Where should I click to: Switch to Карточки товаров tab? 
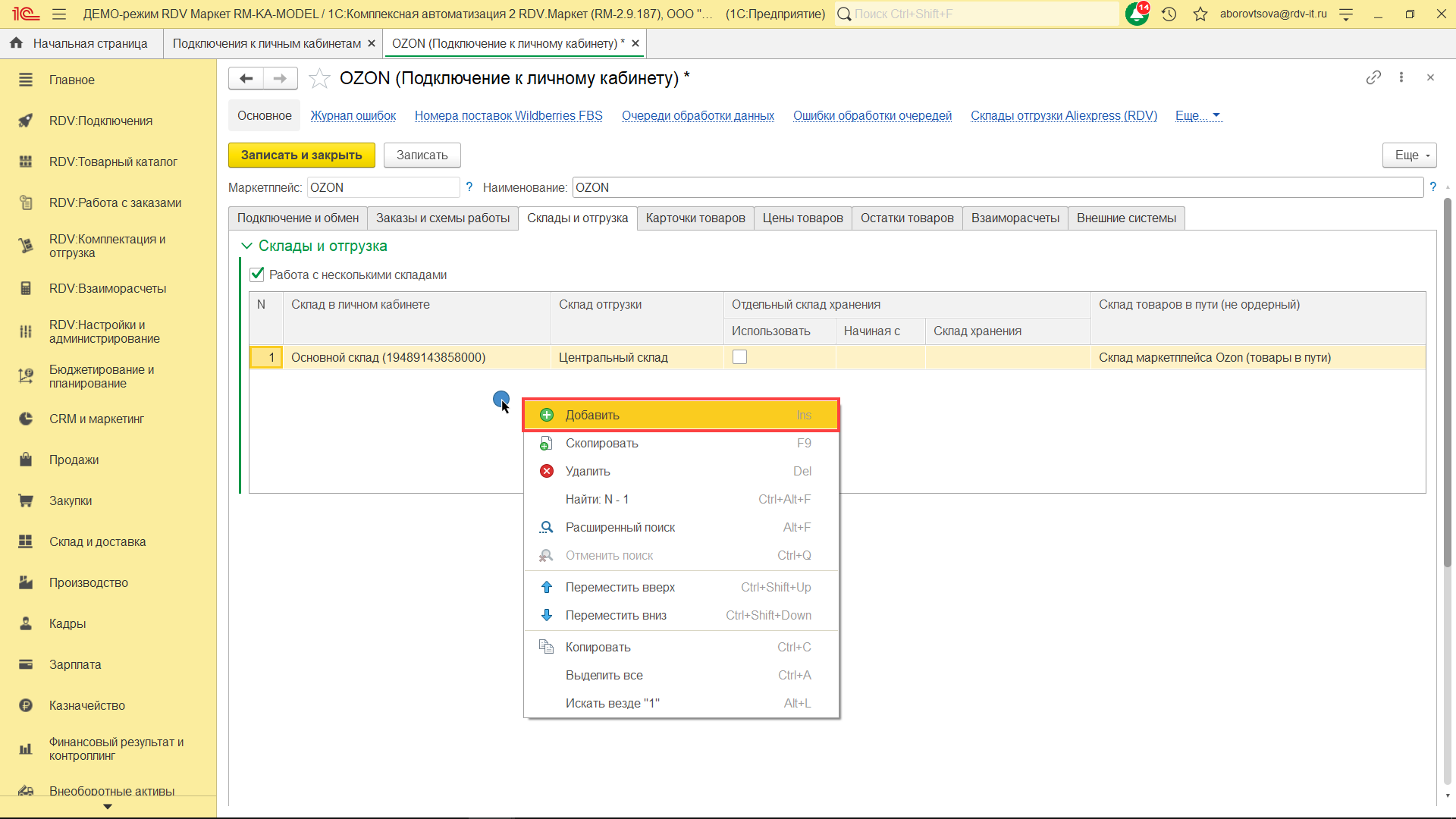695,218
